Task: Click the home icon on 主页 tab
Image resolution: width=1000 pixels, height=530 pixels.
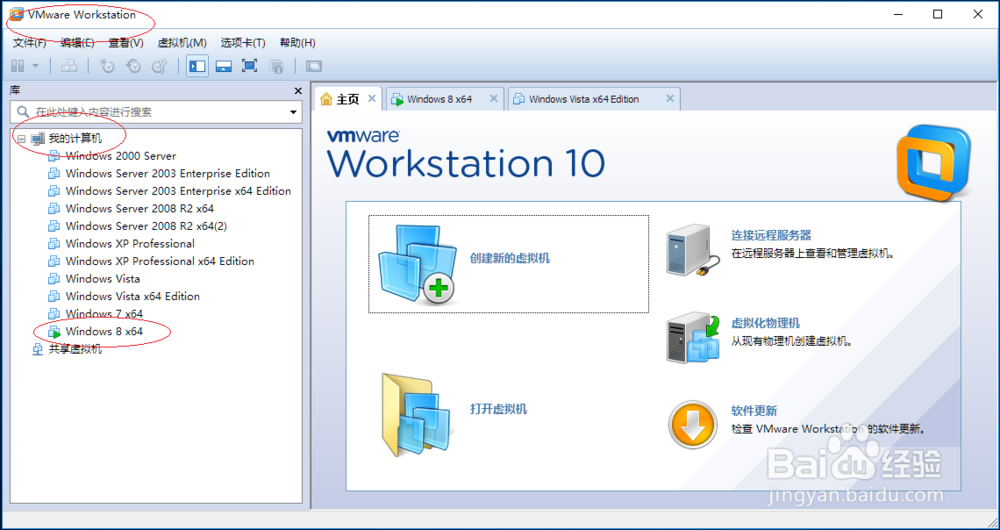Action: 327,99
